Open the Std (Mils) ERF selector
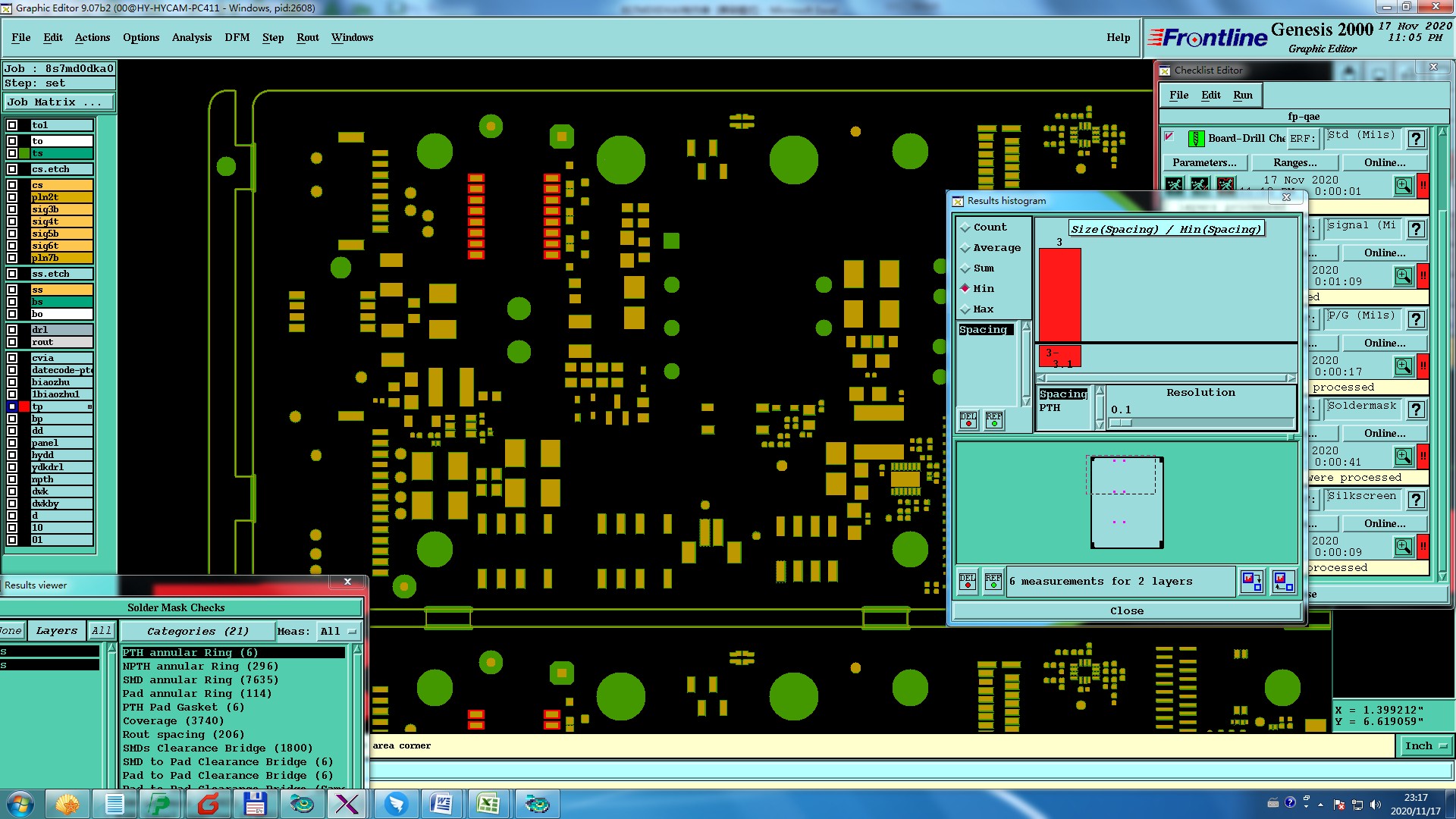The image size is (1456, 819). (x=1361, y=136)
